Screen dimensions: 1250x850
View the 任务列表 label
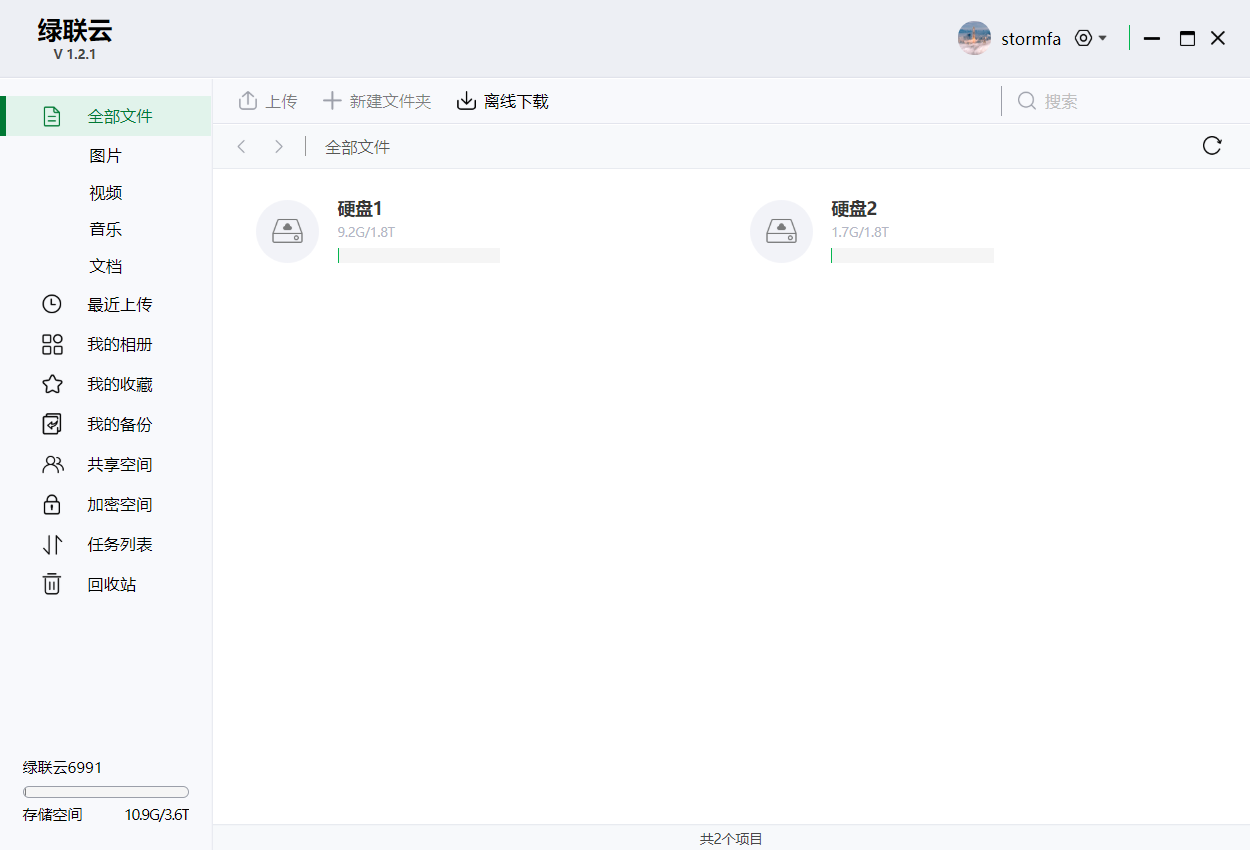[x=120, y=545]
